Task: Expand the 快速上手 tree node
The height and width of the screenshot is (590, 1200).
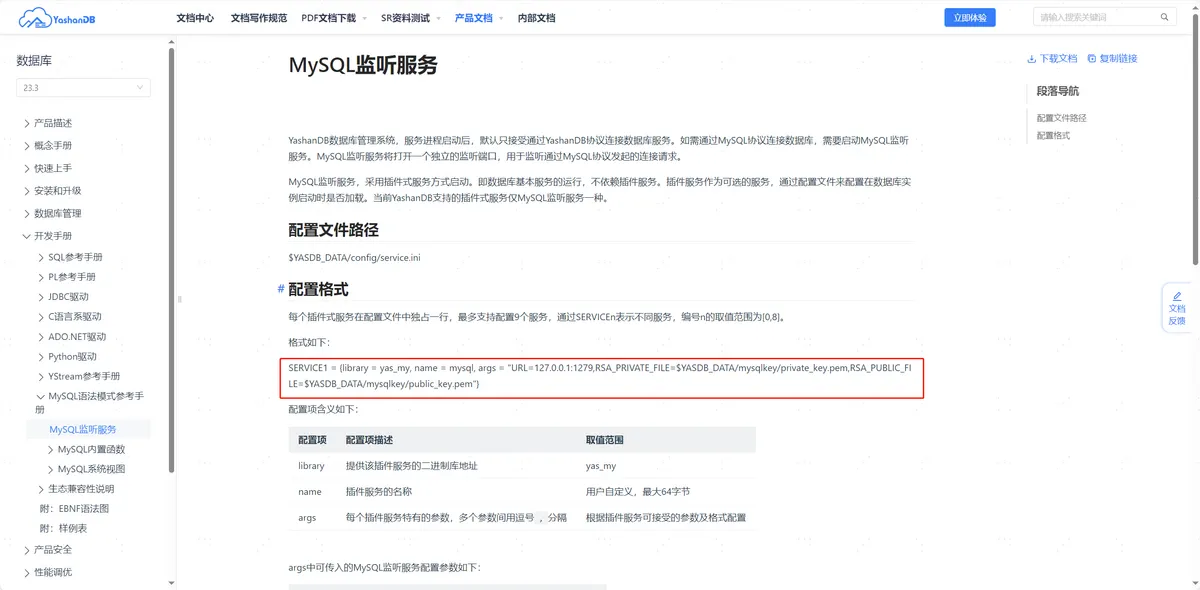Action: click(x=26, y=168)
